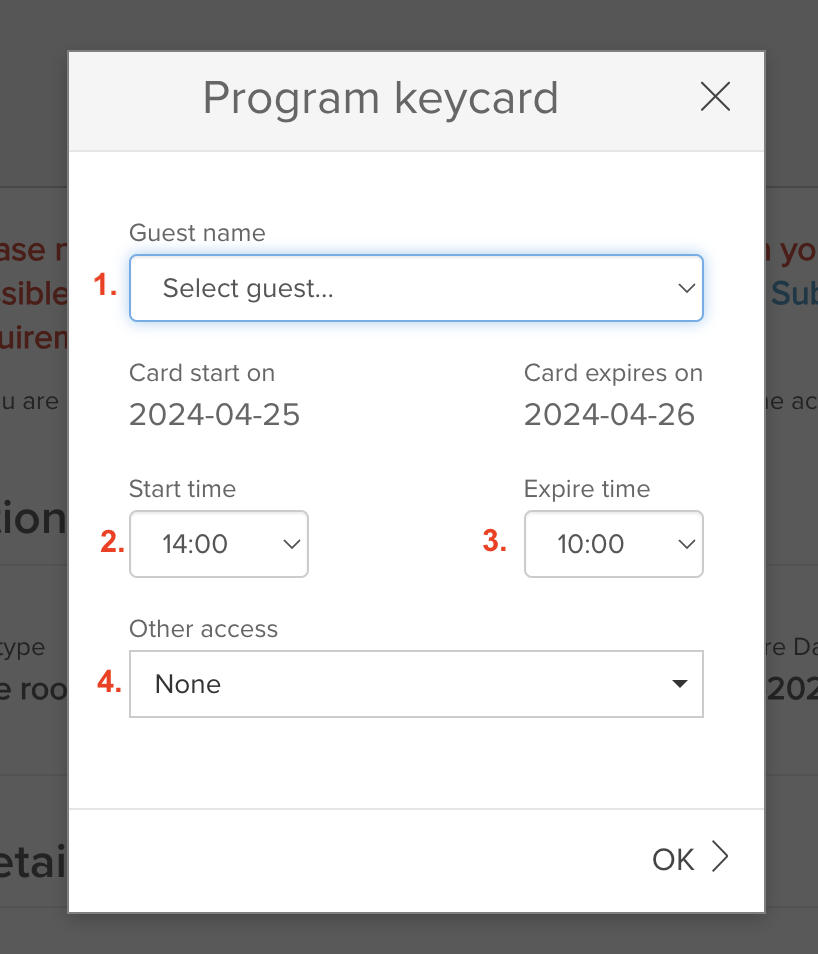This screenshot has height=954, width=818.
Task: Click the None value under Other access
Action: click(x=186, y=684)
